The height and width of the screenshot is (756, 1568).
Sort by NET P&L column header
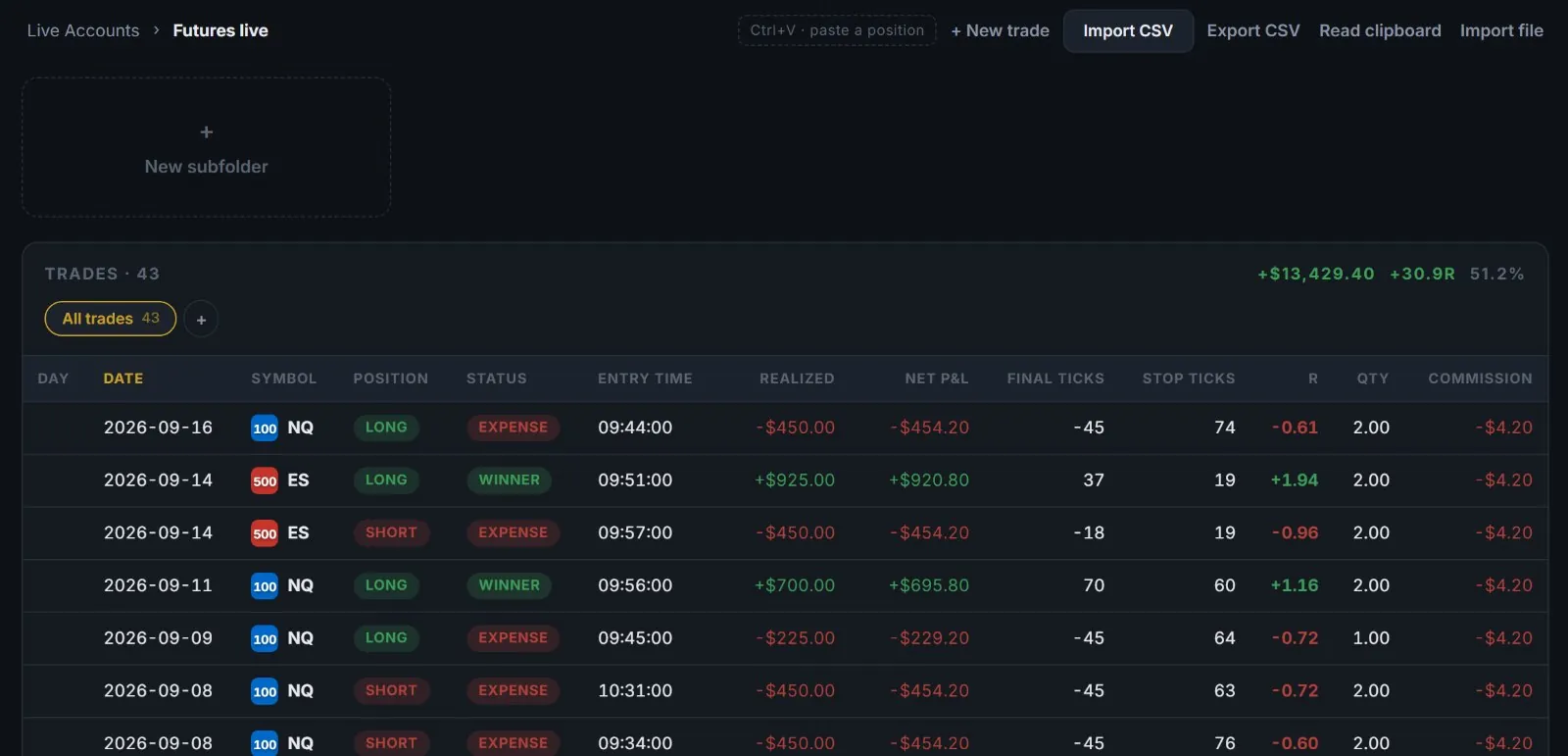[x=937, y=378]
